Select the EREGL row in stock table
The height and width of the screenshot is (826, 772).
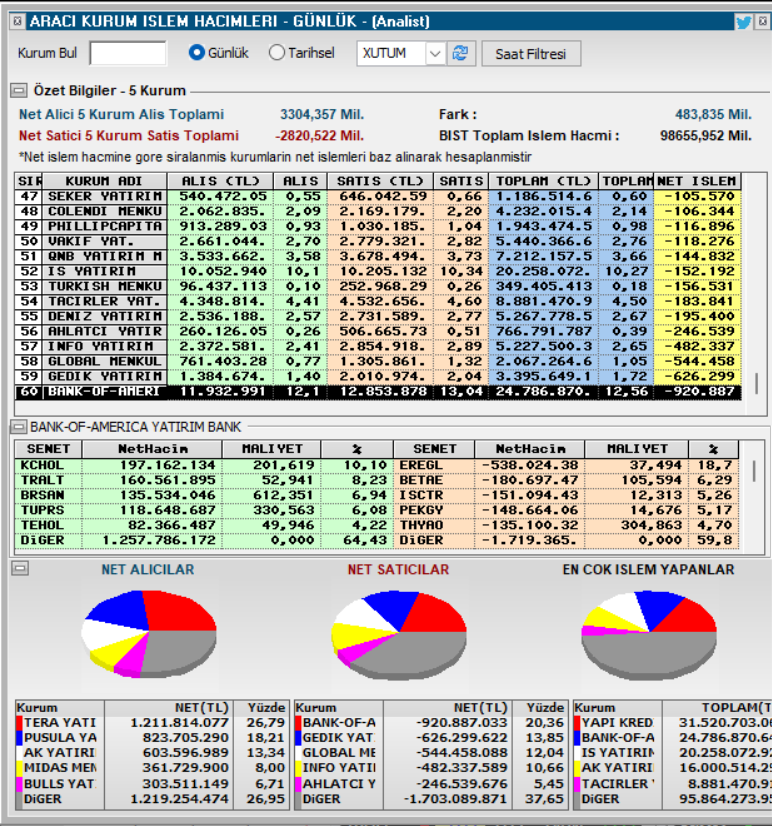tap(566, 465)
